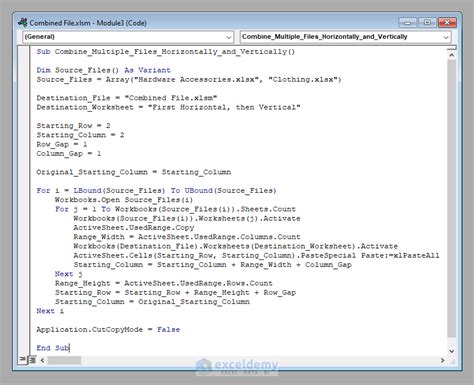Click line starting 'For j = 1 To Workbooks'

point(175,209)
